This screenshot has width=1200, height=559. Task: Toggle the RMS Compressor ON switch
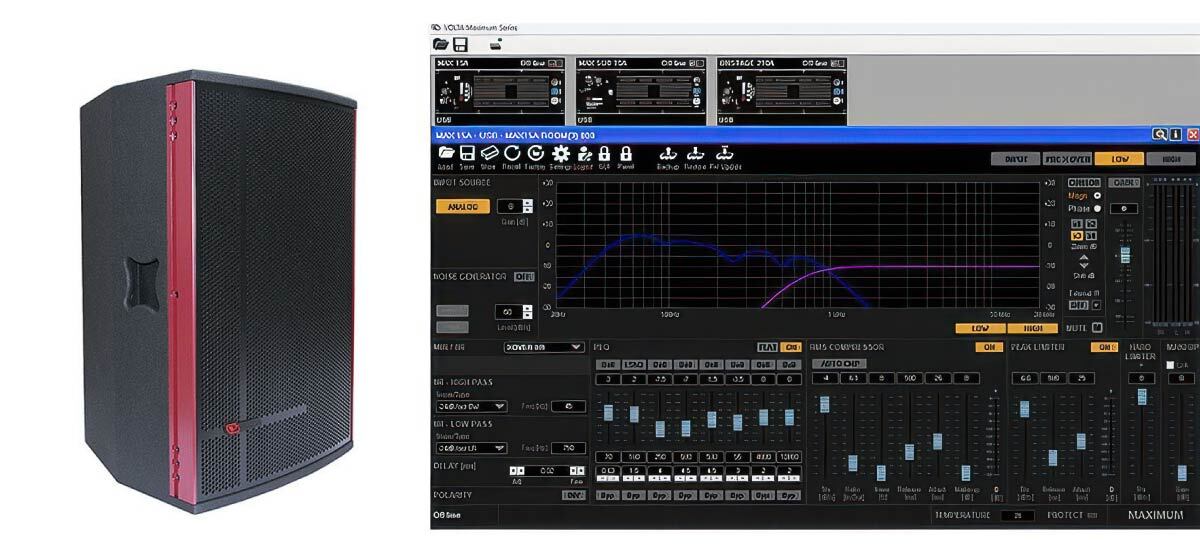989,347
